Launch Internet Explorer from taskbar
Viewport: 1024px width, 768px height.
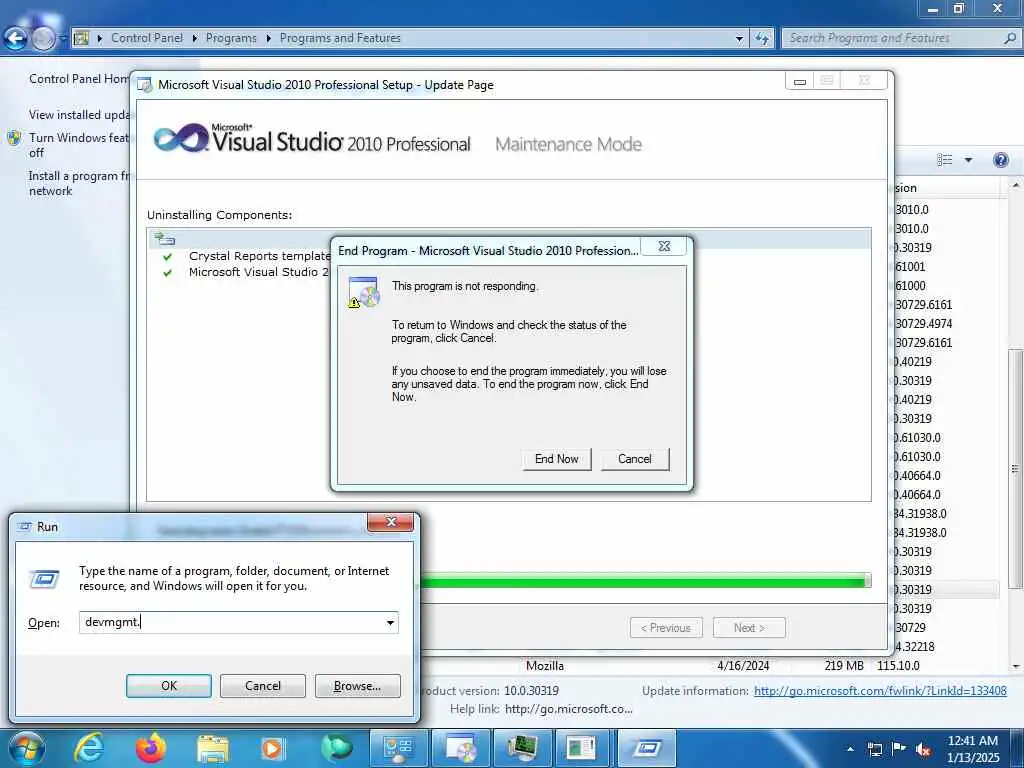tap(88, 748)
